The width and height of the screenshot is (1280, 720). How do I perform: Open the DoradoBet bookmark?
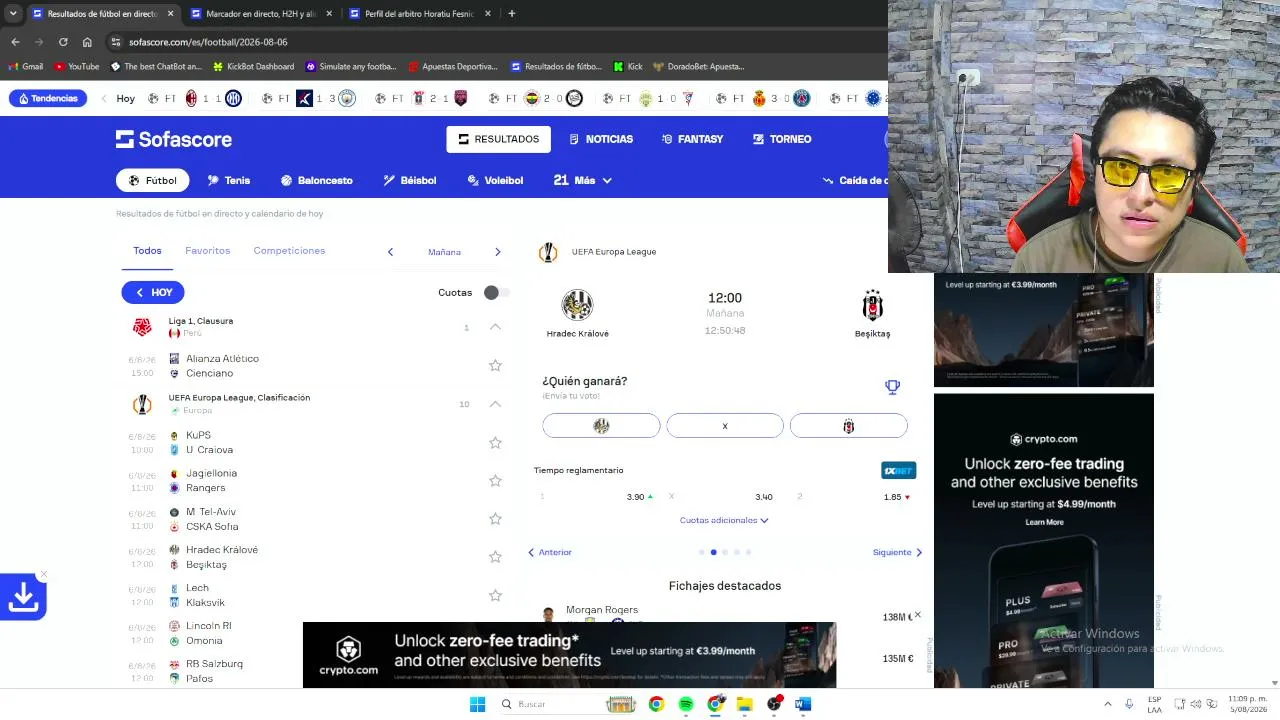[x=698, y=67]
